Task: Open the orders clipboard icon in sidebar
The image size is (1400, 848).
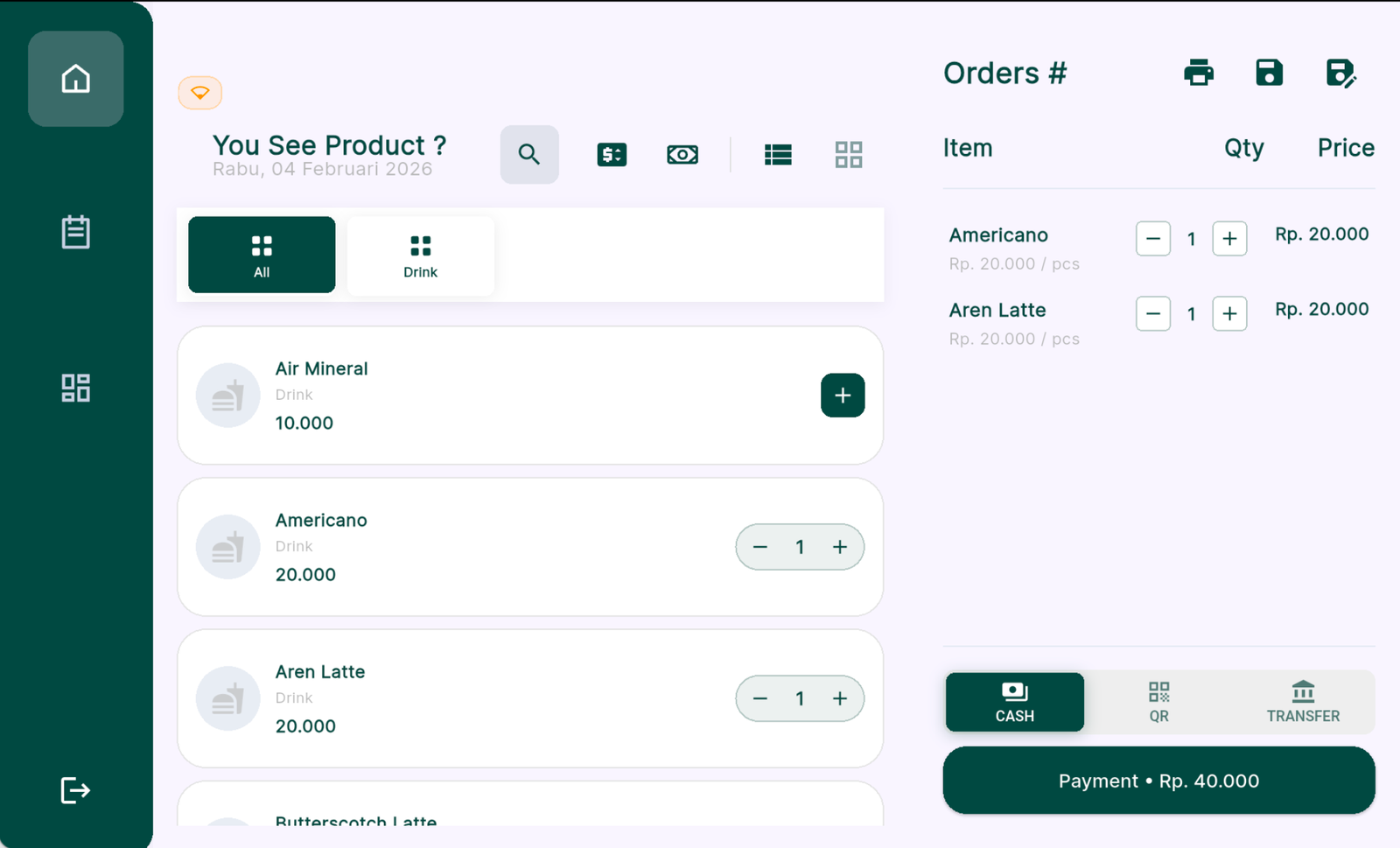Action: point(75,232)
